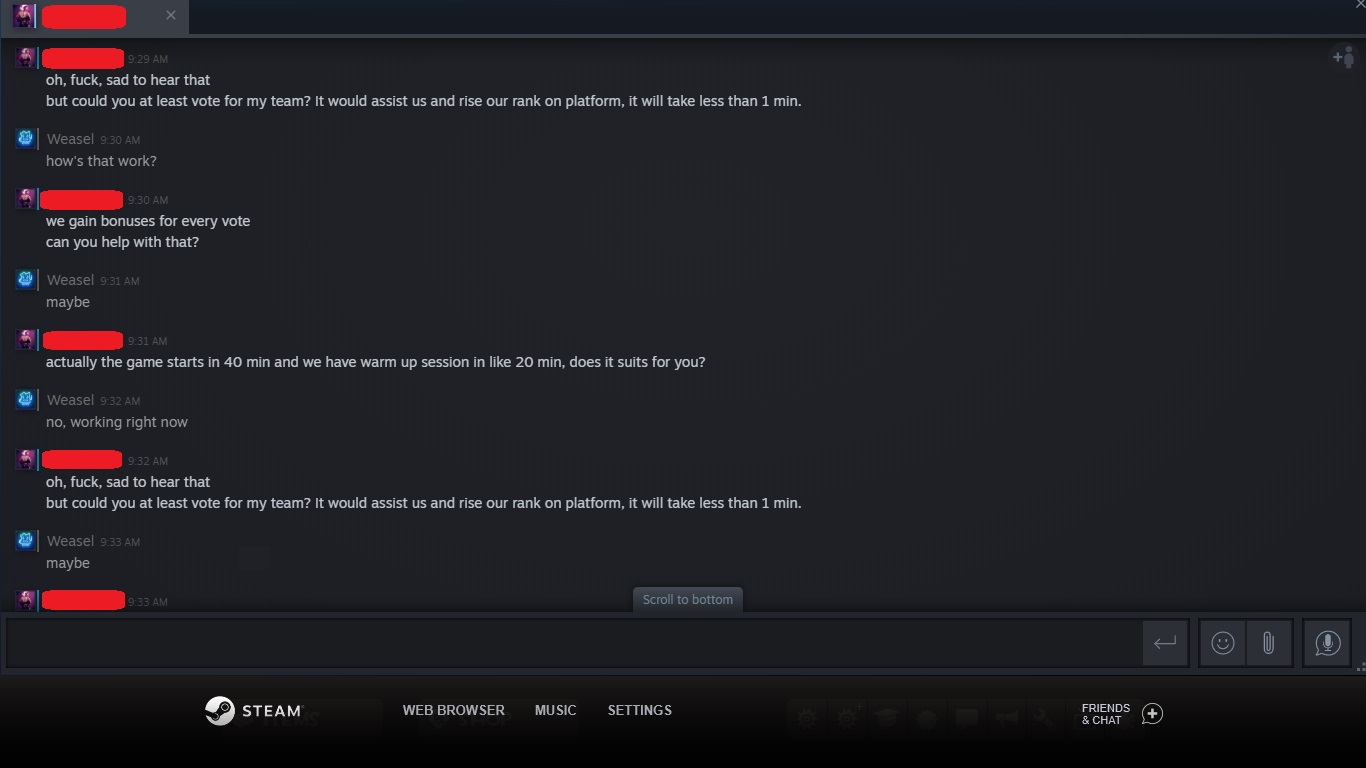Click the Scroll to bottom button
This screenshot has height=768, width=1366.
click(688, 599)
